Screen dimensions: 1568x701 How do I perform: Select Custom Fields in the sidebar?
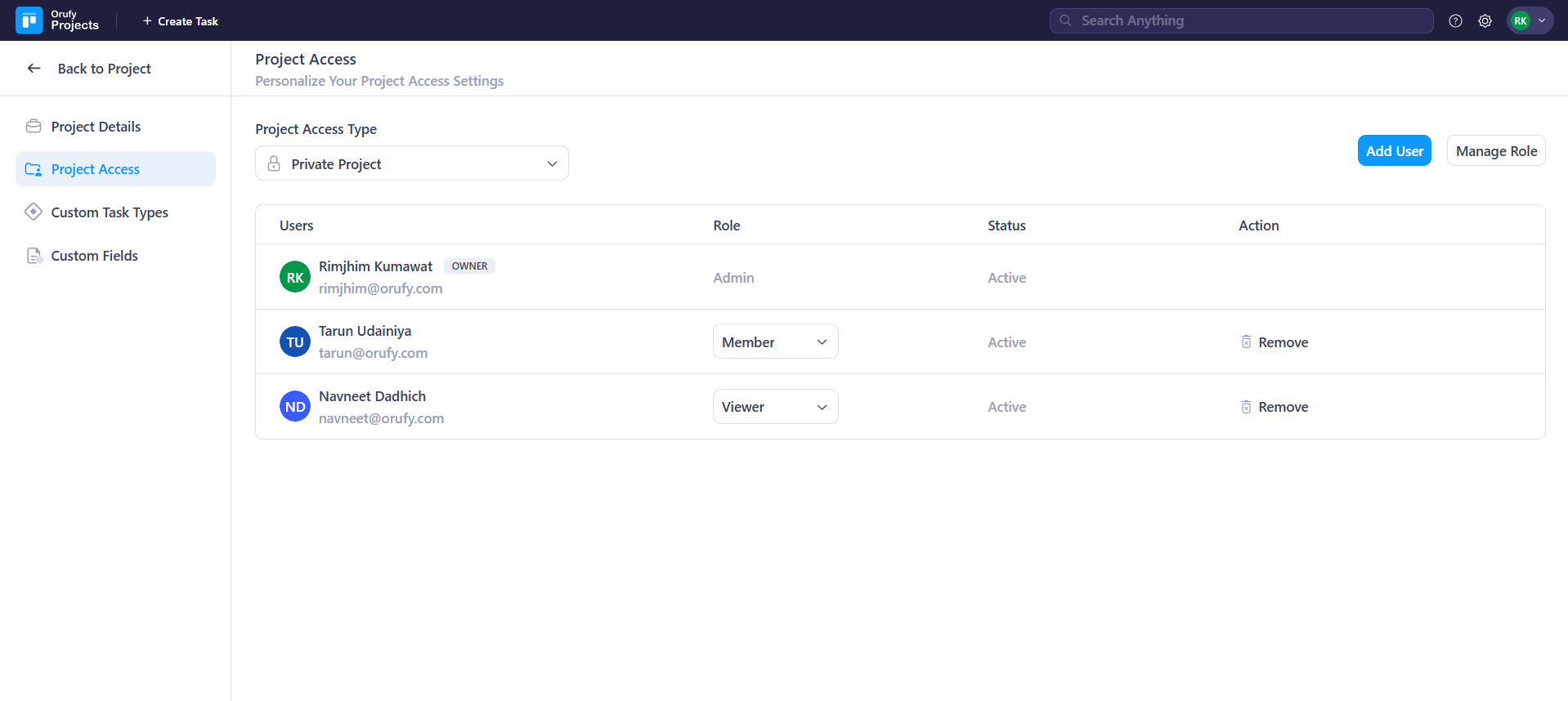tap(94, 256)
